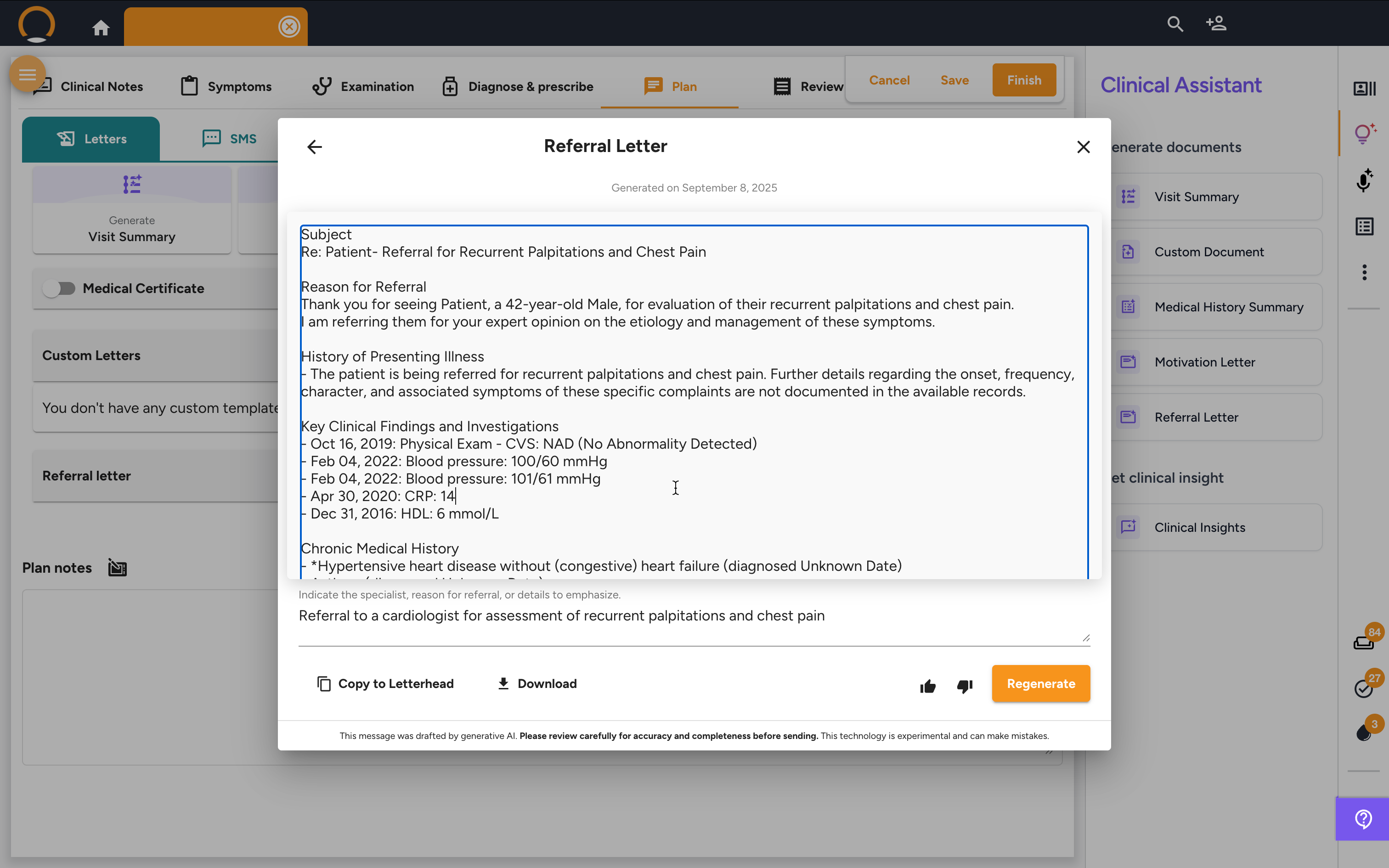Viewport: 1389px width, 868px height.
Task: Open the AI microphone dictation icon
Action: (x=1364, y=180)
